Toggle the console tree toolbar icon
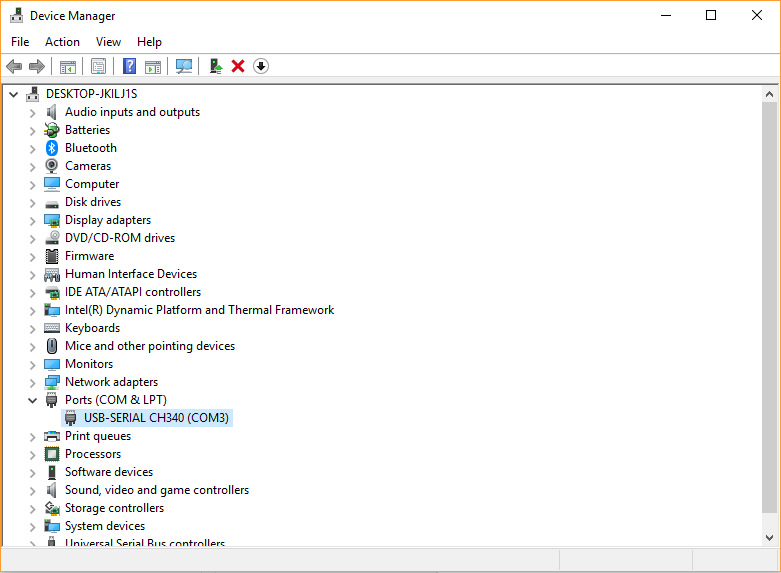The height and width of the screenshot is (573, 781). click(x=68, y=66)
